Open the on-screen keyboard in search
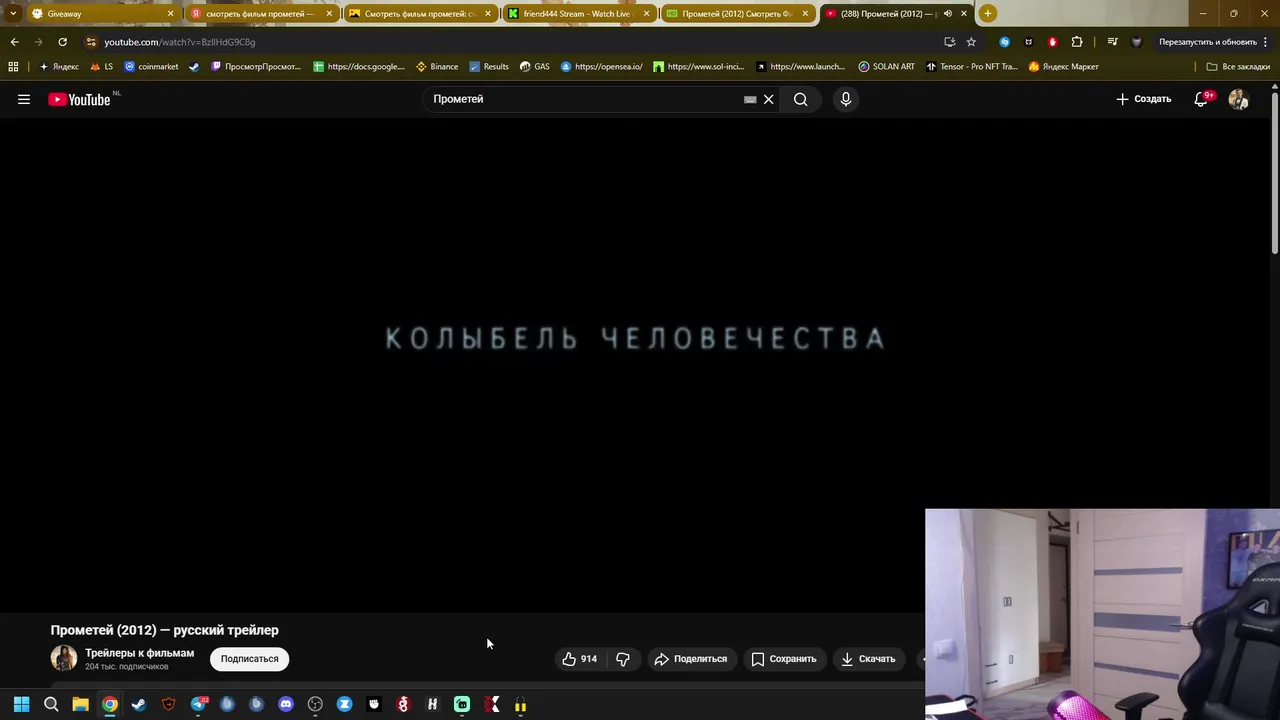The image size is (1280, 720). click(750, 99)
